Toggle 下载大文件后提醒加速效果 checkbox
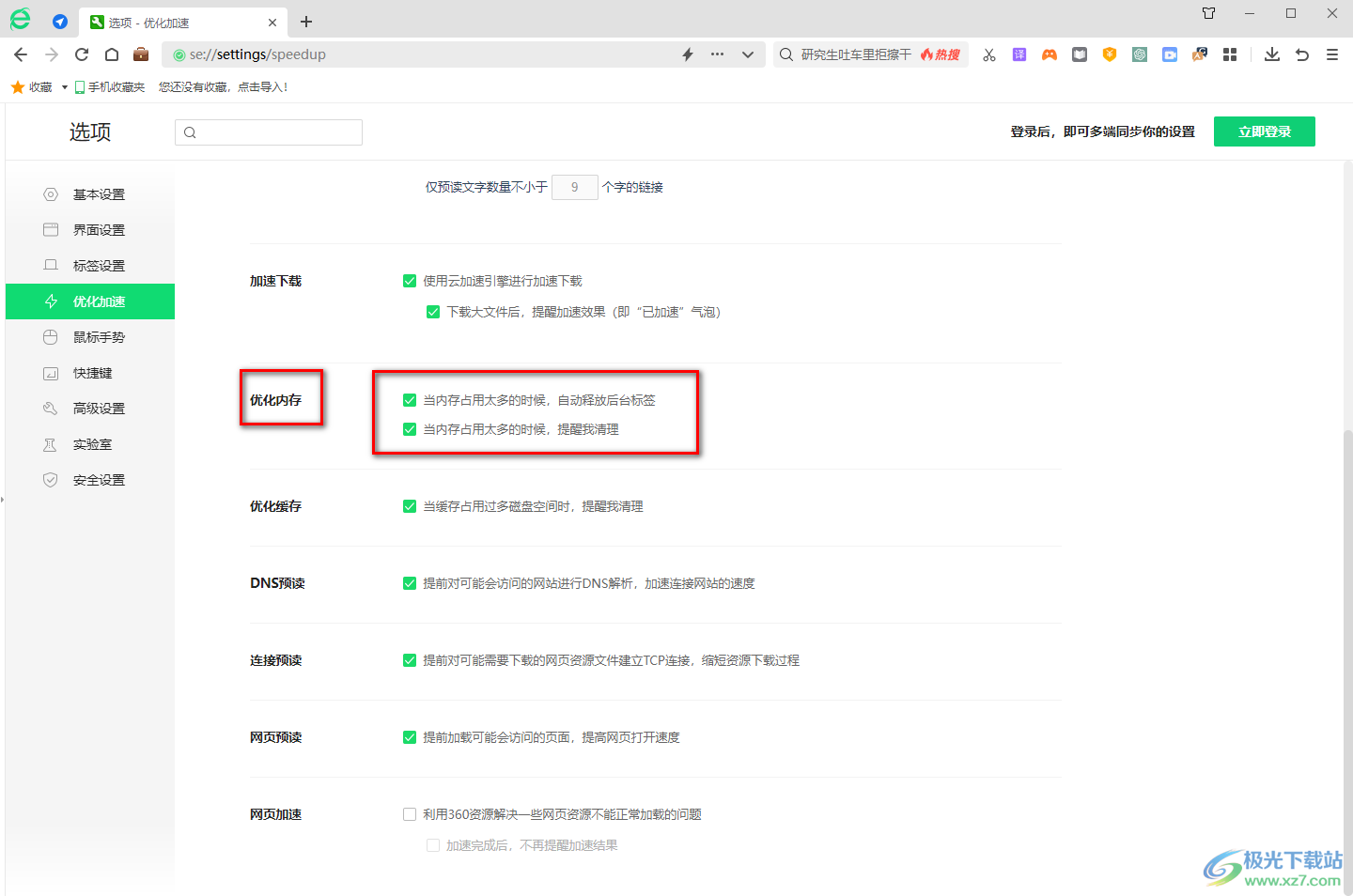Viewport: 1353px width, 896px height. [433, 312]
